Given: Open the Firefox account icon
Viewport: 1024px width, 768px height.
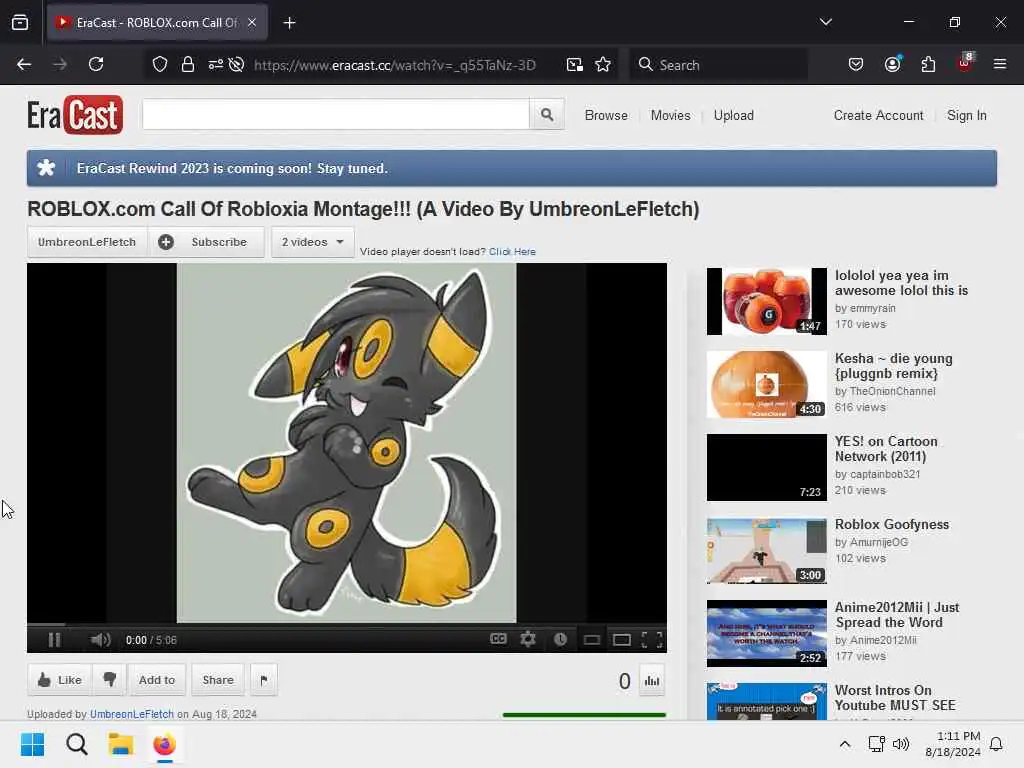Looking at the screenshot, I should (x=892, y=64).
